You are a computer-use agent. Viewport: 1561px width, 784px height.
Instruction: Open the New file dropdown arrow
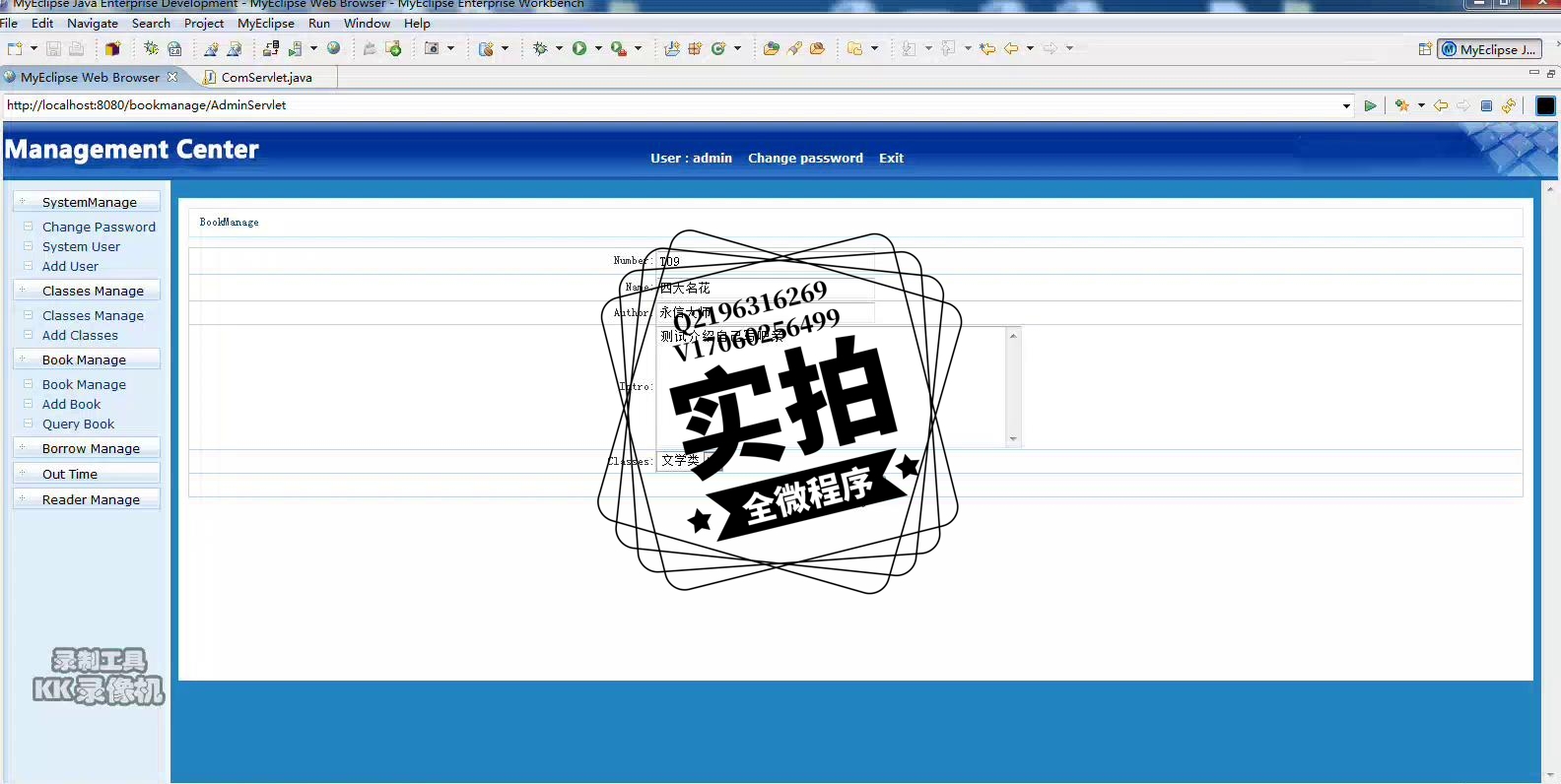click(34, 48)
